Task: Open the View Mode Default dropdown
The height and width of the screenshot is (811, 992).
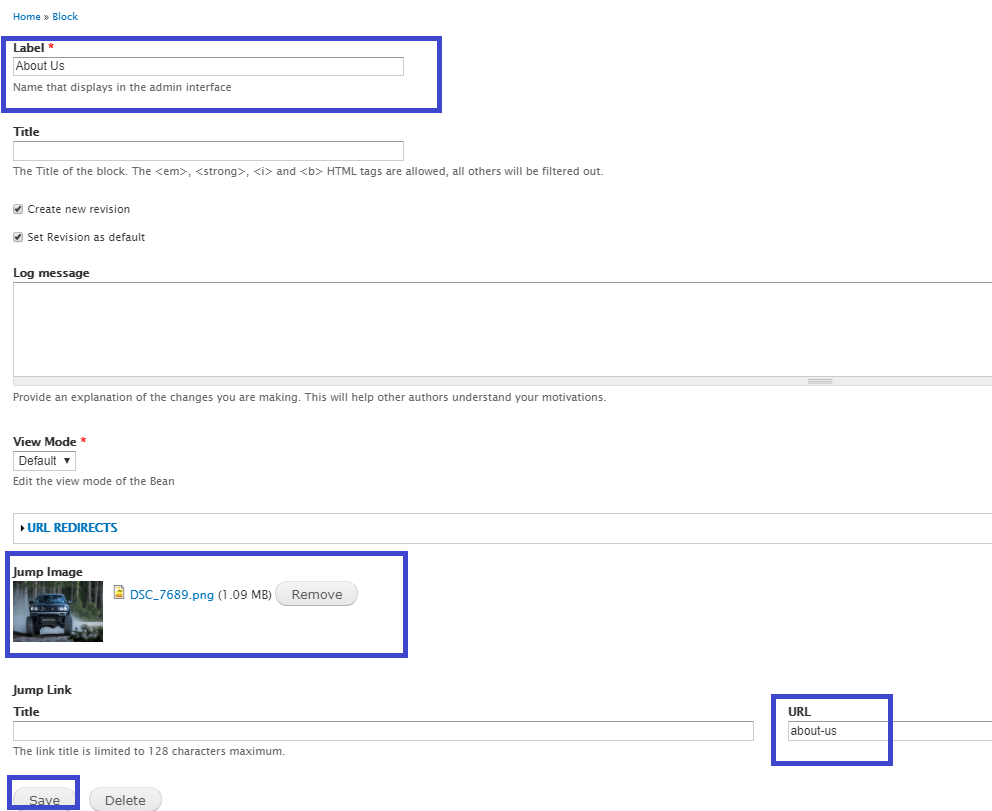Action: click(x=44, y=461)
